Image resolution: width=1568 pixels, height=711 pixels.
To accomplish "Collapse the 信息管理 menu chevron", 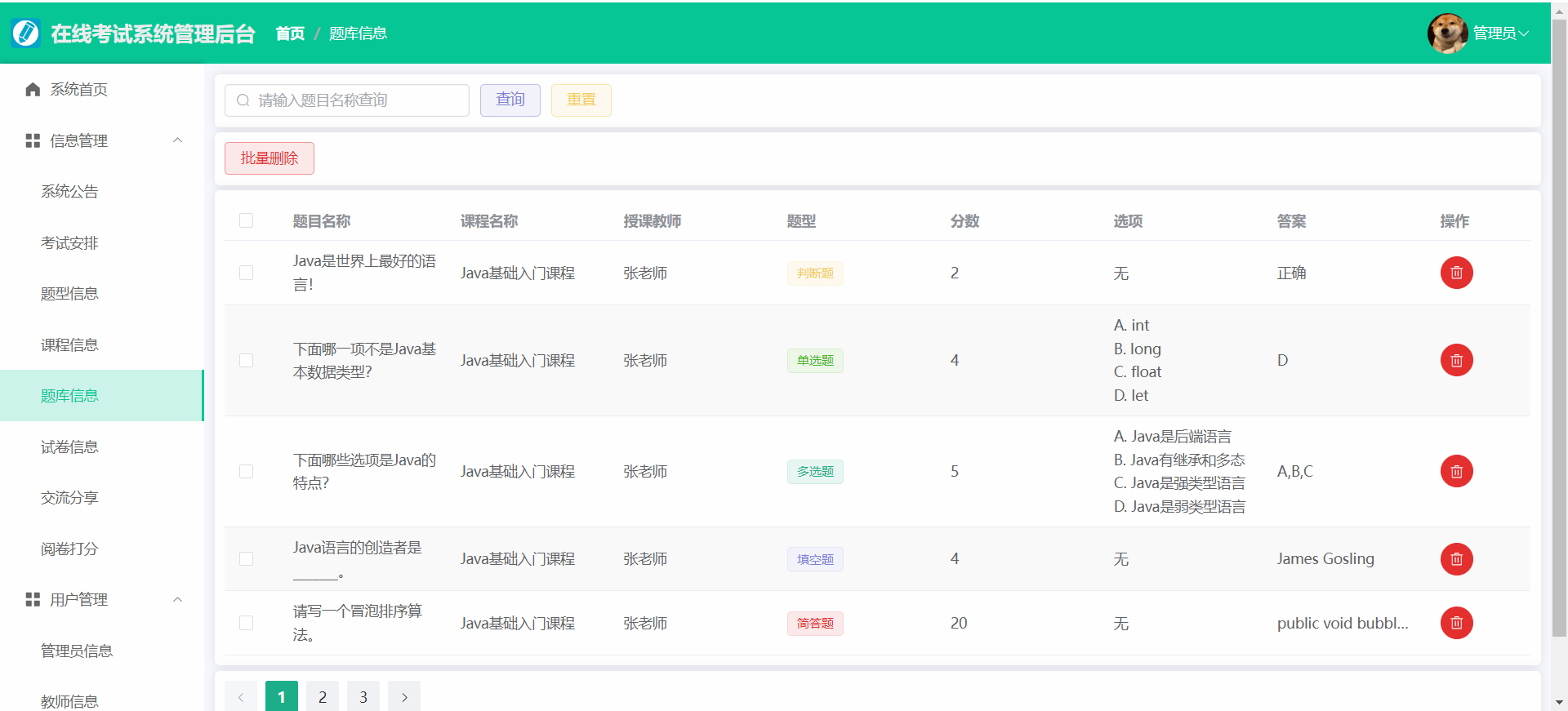I will coord(177,140).
